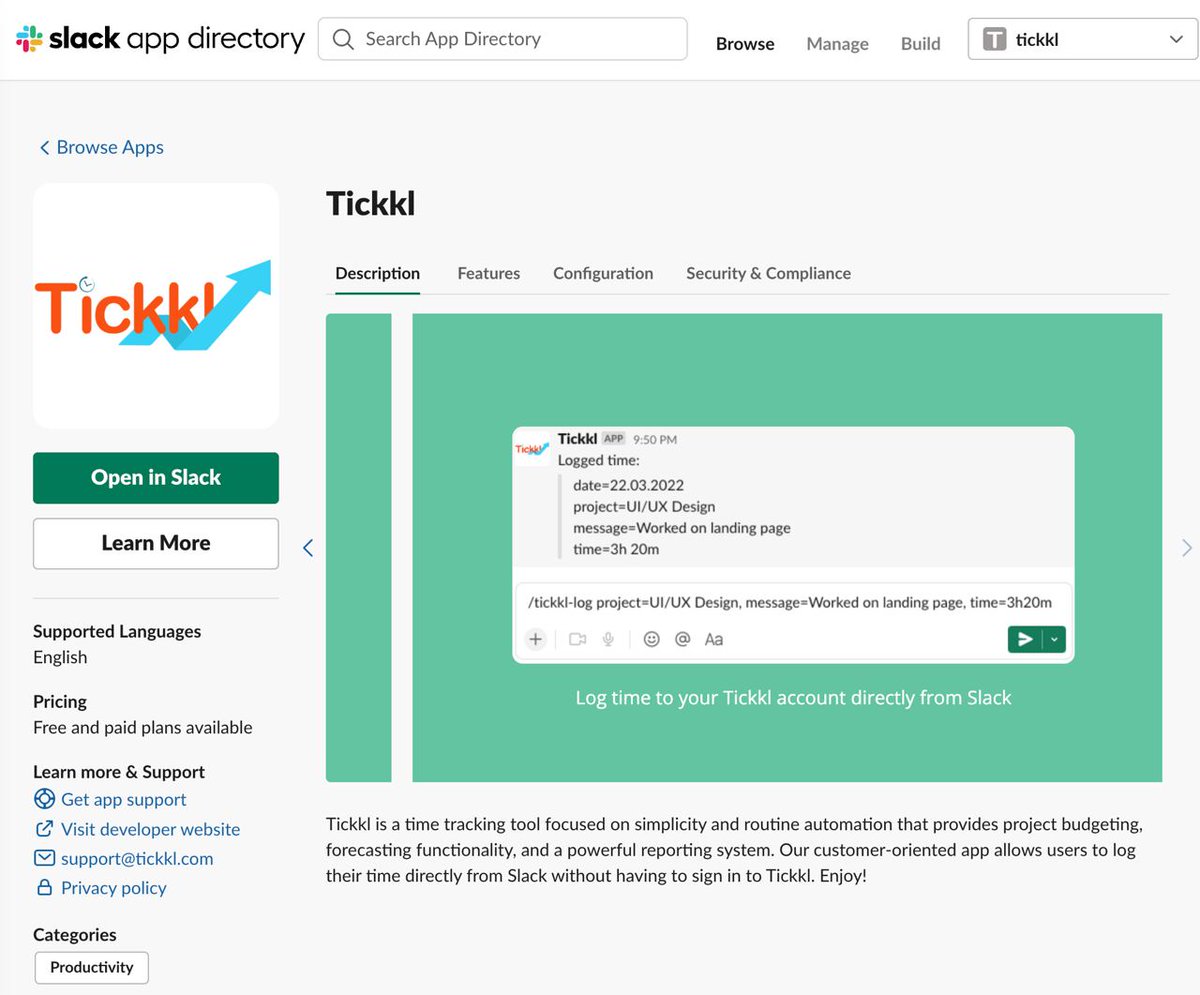Click the APP badge next to Tickkl

click(x=613, y=438)
